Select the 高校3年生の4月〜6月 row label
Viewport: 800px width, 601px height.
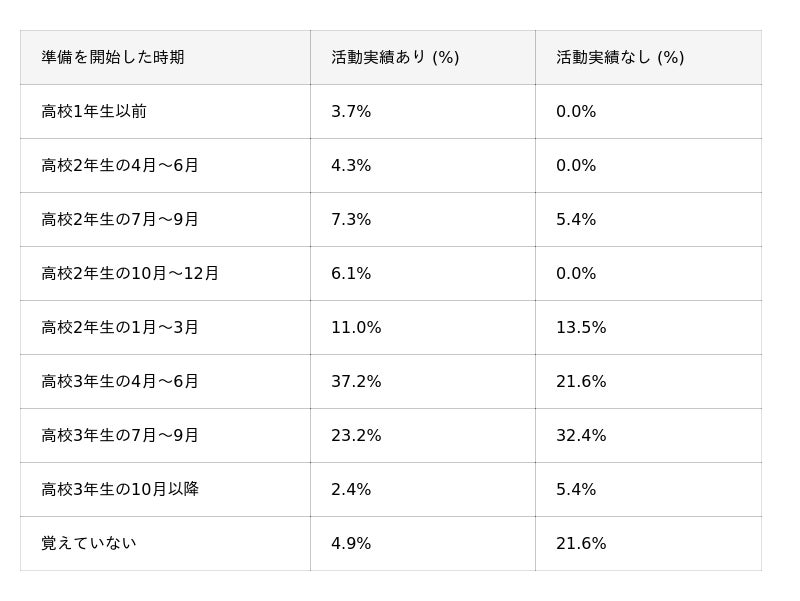coord(120,381)
